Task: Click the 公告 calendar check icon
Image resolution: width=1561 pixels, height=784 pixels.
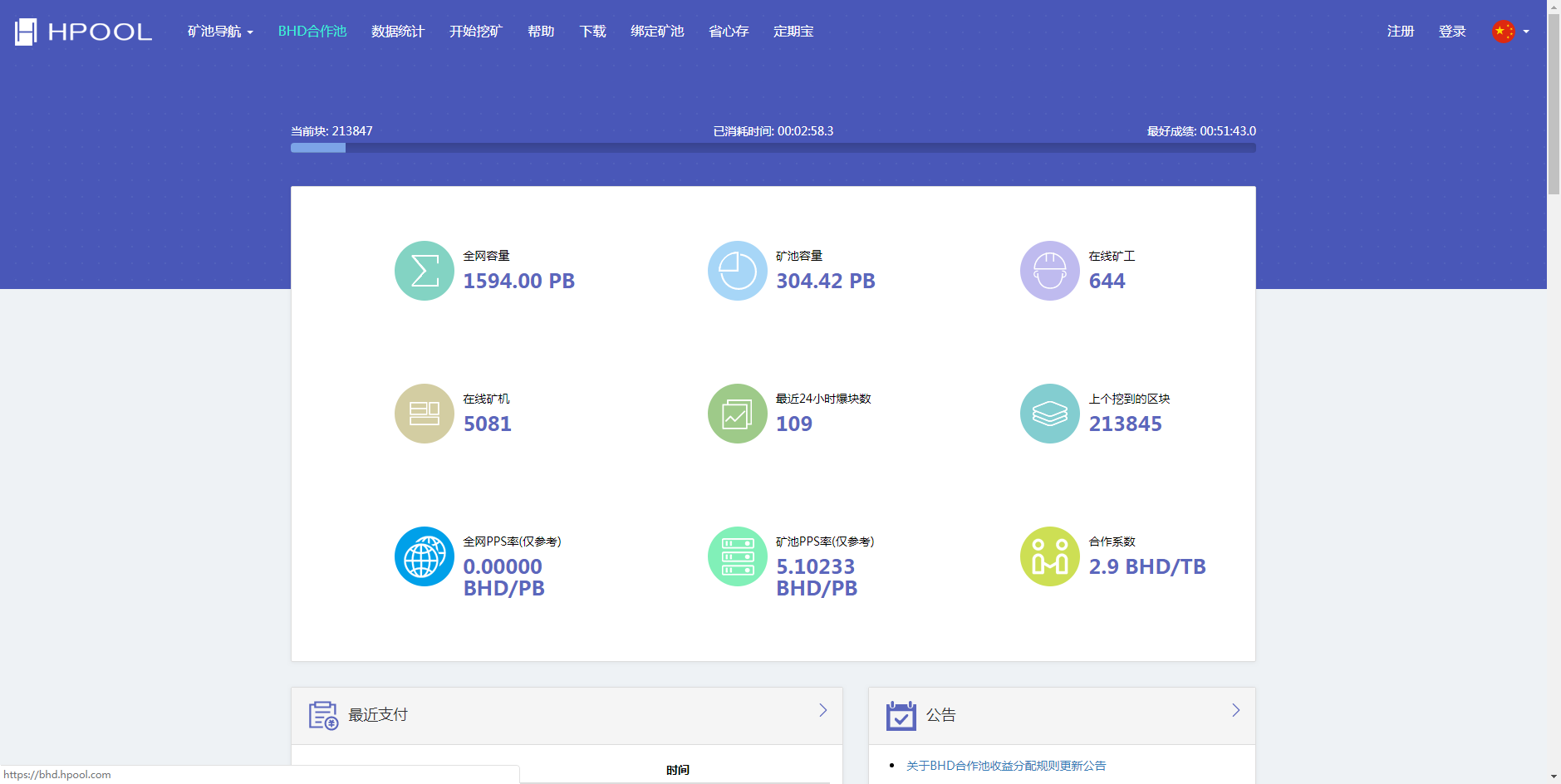Action: pos(901,715)
